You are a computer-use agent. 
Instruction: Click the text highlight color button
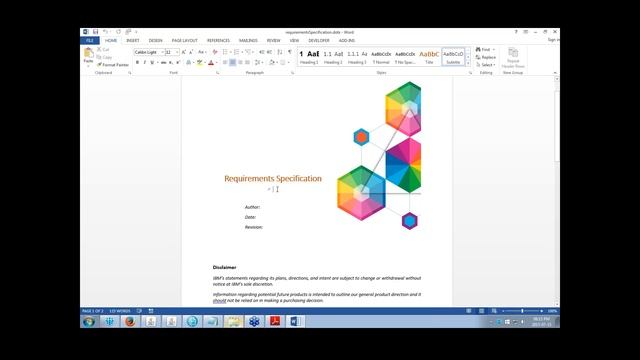(x=200, y=62)
